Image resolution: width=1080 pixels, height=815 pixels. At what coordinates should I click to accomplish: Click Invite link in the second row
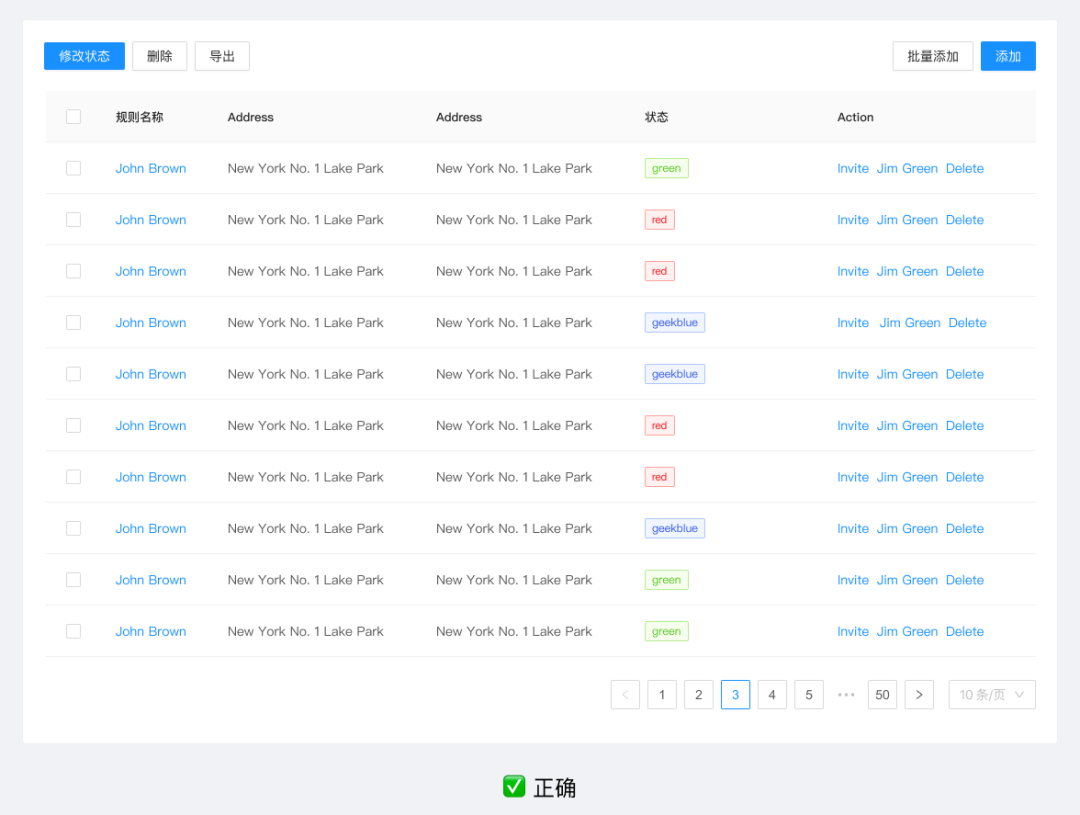[x=852, y=220]
